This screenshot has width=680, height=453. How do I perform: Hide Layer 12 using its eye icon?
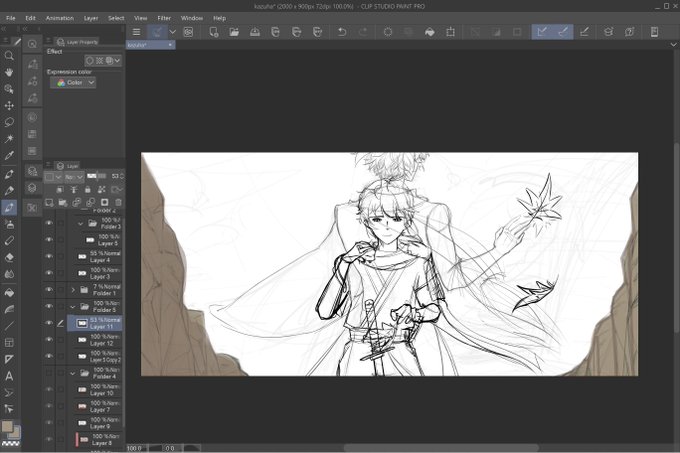(49, 339)
